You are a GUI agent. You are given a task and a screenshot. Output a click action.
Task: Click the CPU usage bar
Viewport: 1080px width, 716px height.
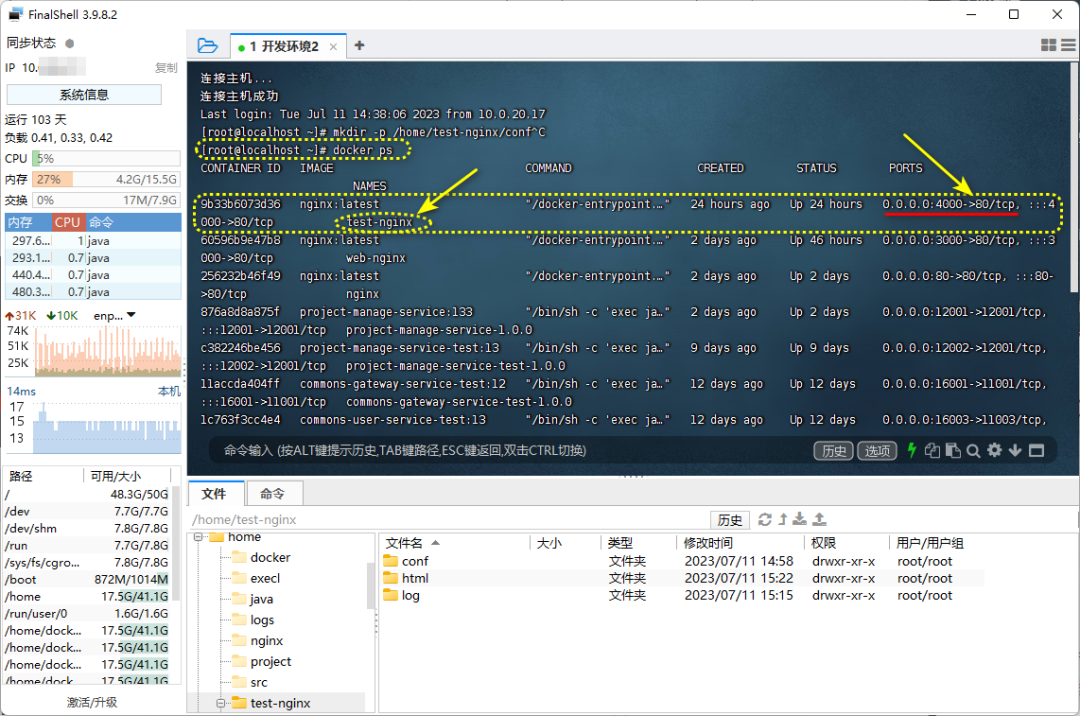tap(106, 158)
